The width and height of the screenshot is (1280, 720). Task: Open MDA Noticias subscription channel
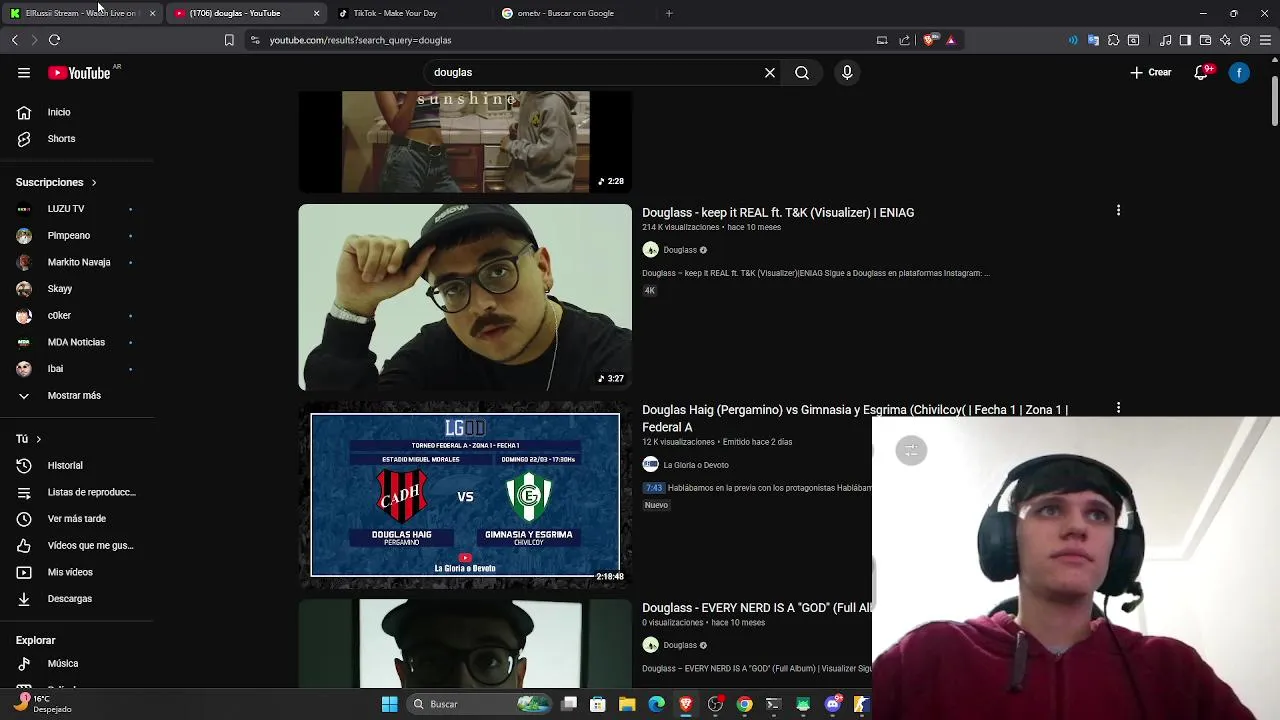pos(76,342)
